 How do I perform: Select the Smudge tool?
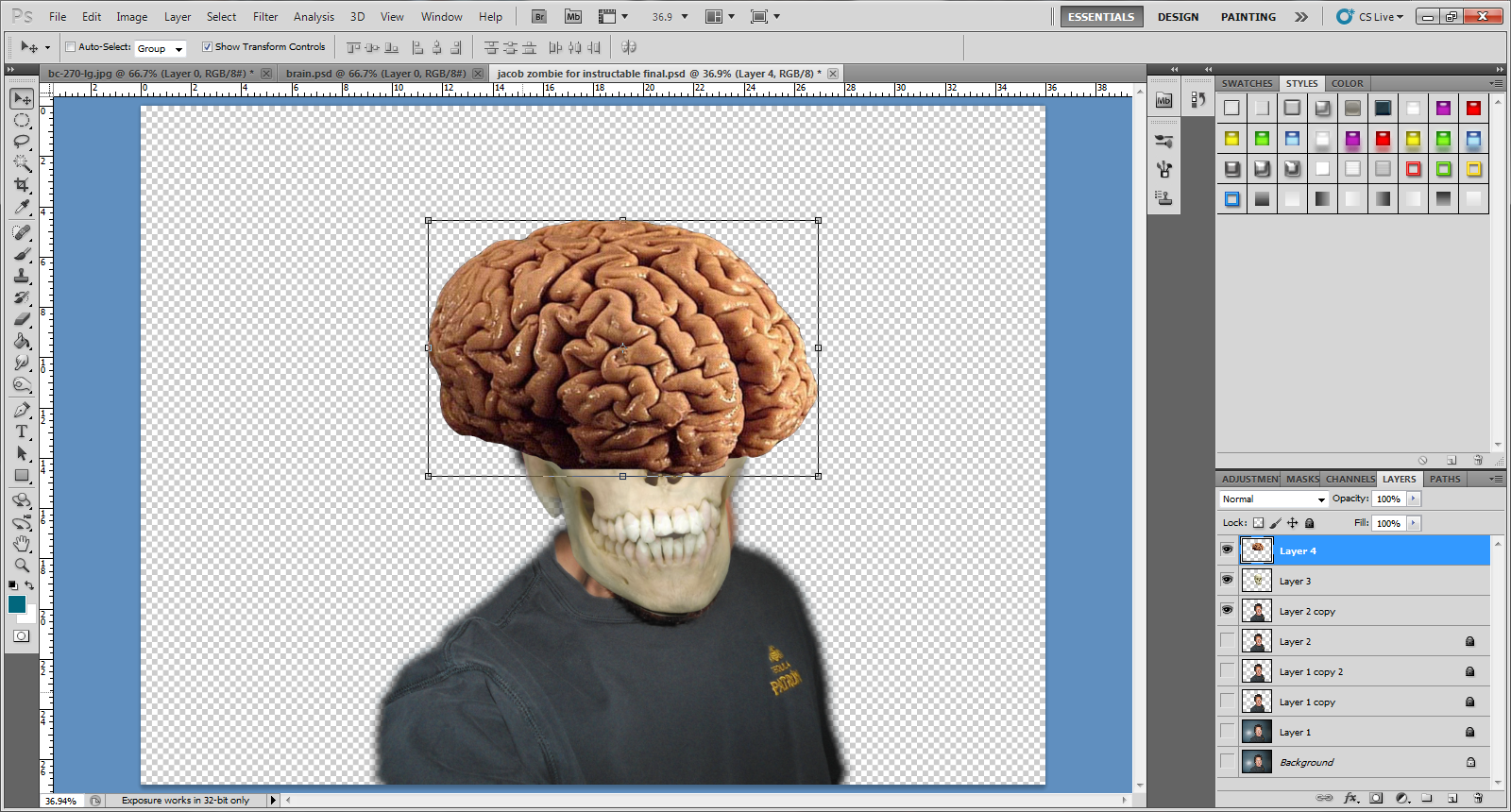(23, 363)
